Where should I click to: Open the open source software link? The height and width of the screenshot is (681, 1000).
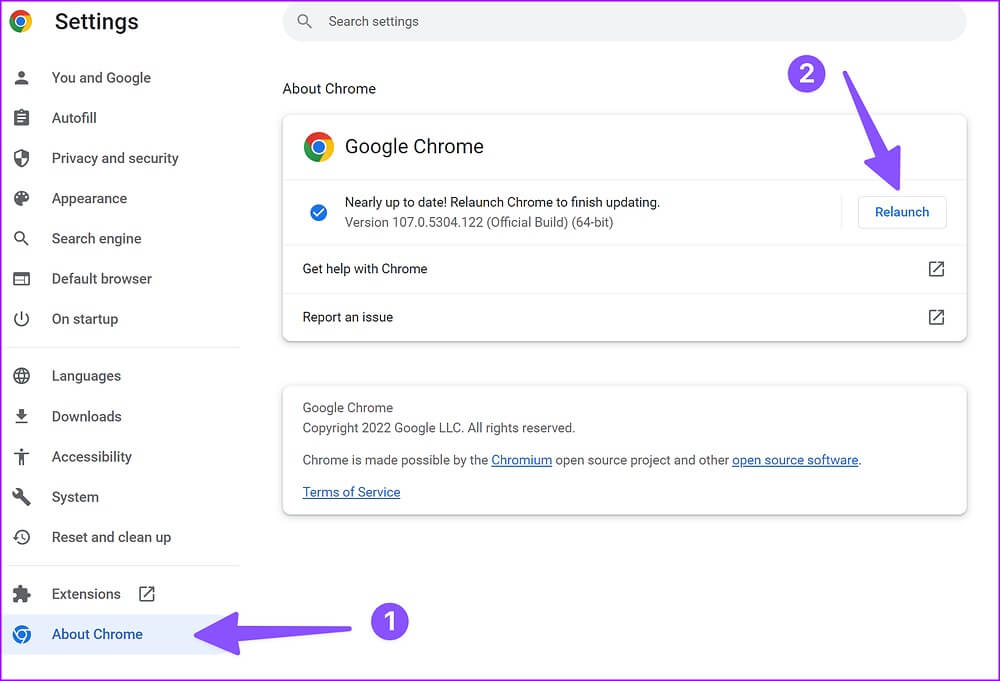[x=795, y=460]
